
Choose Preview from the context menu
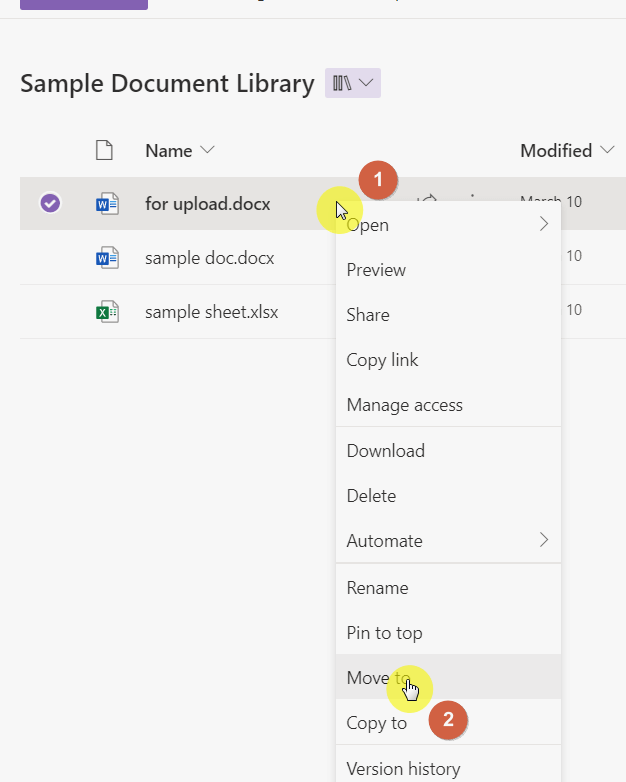[x=448, y=270]
